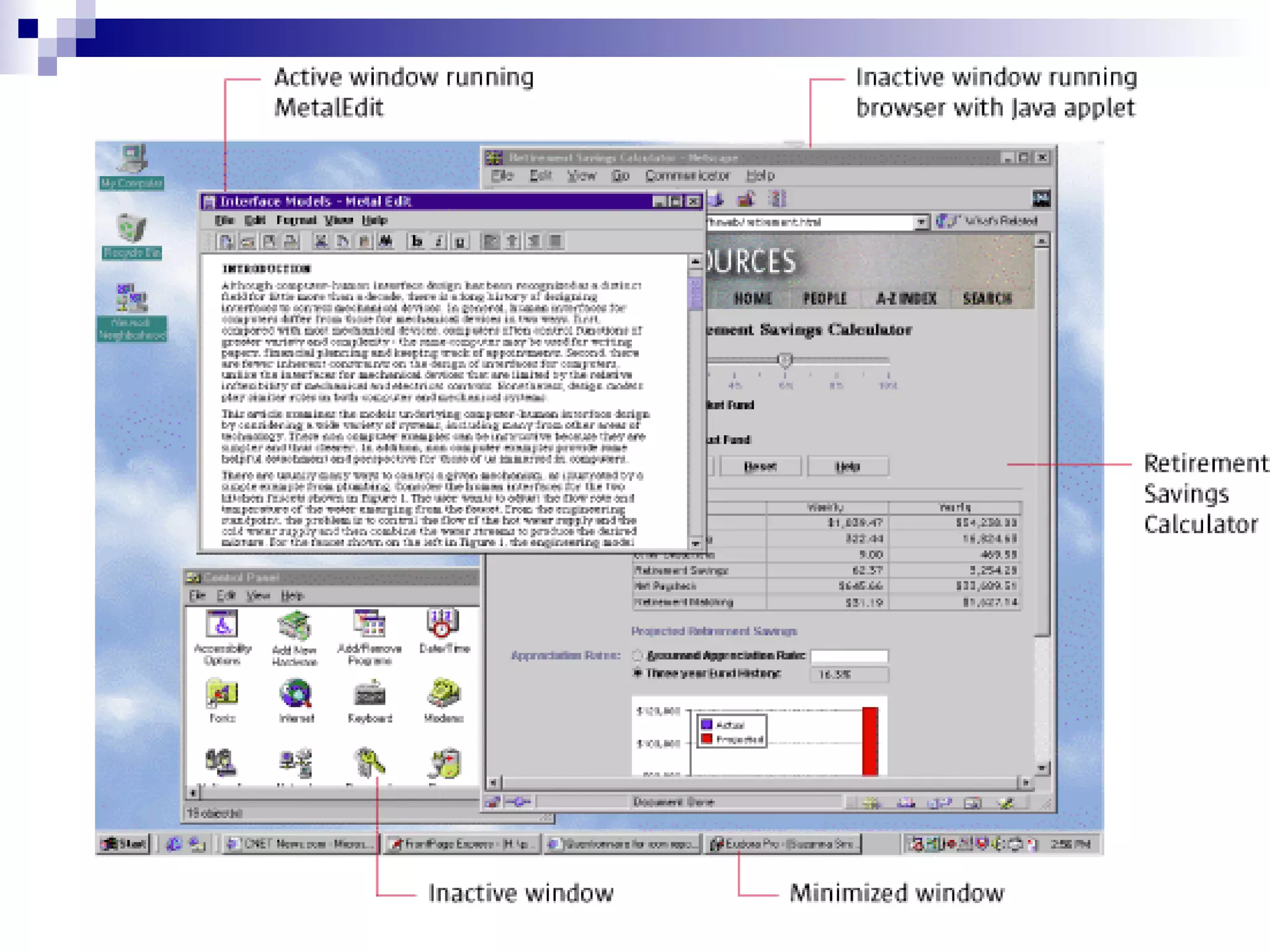Click the retirement calculator slider handle
Viewport: 1270px width, 952px height.
click(x=785, y=359)
